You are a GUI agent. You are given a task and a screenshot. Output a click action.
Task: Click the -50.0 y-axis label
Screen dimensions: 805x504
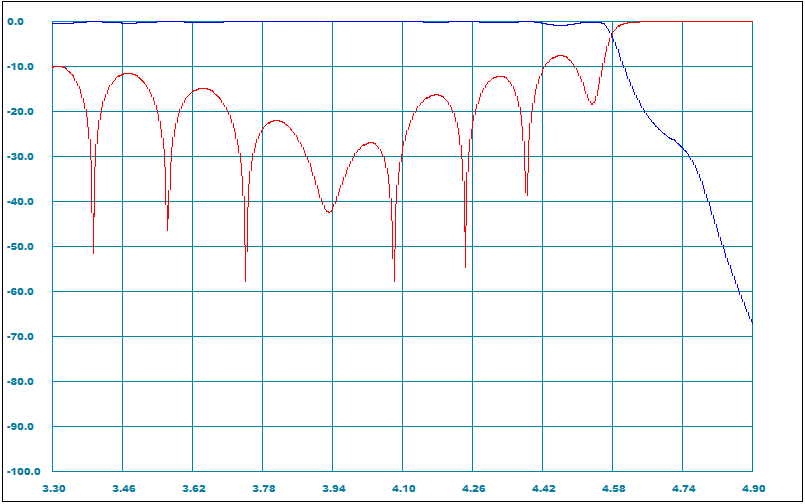[24, 247]
